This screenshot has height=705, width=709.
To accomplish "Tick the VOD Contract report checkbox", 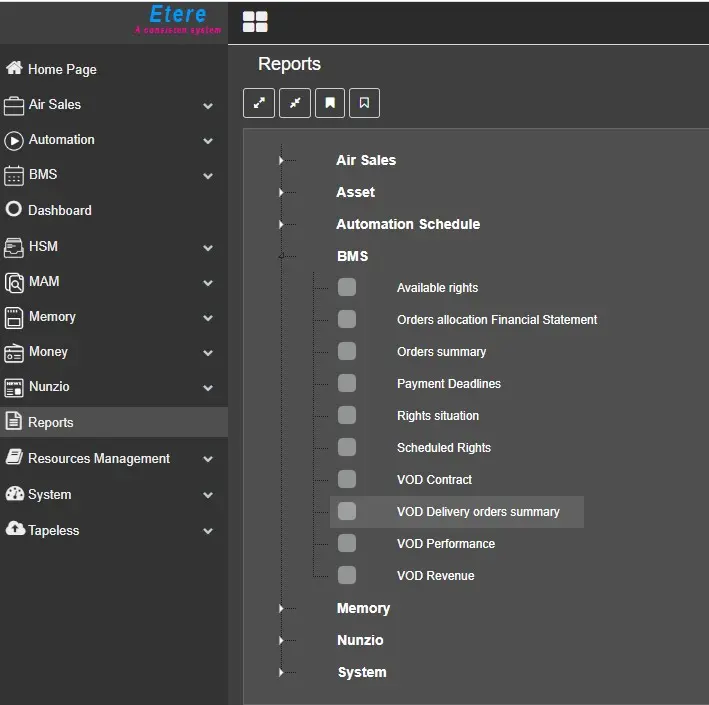I will point(347,480).
